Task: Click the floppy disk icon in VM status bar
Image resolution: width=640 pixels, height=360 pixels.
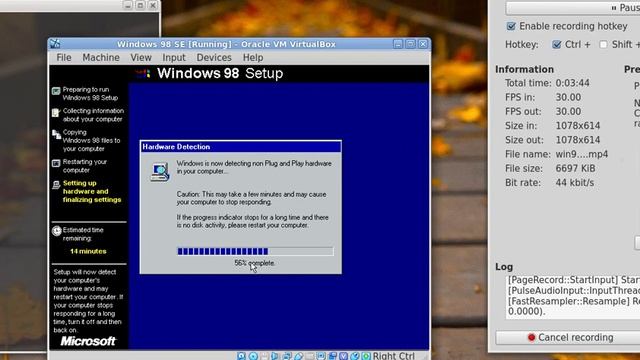Action: (264, 356)
